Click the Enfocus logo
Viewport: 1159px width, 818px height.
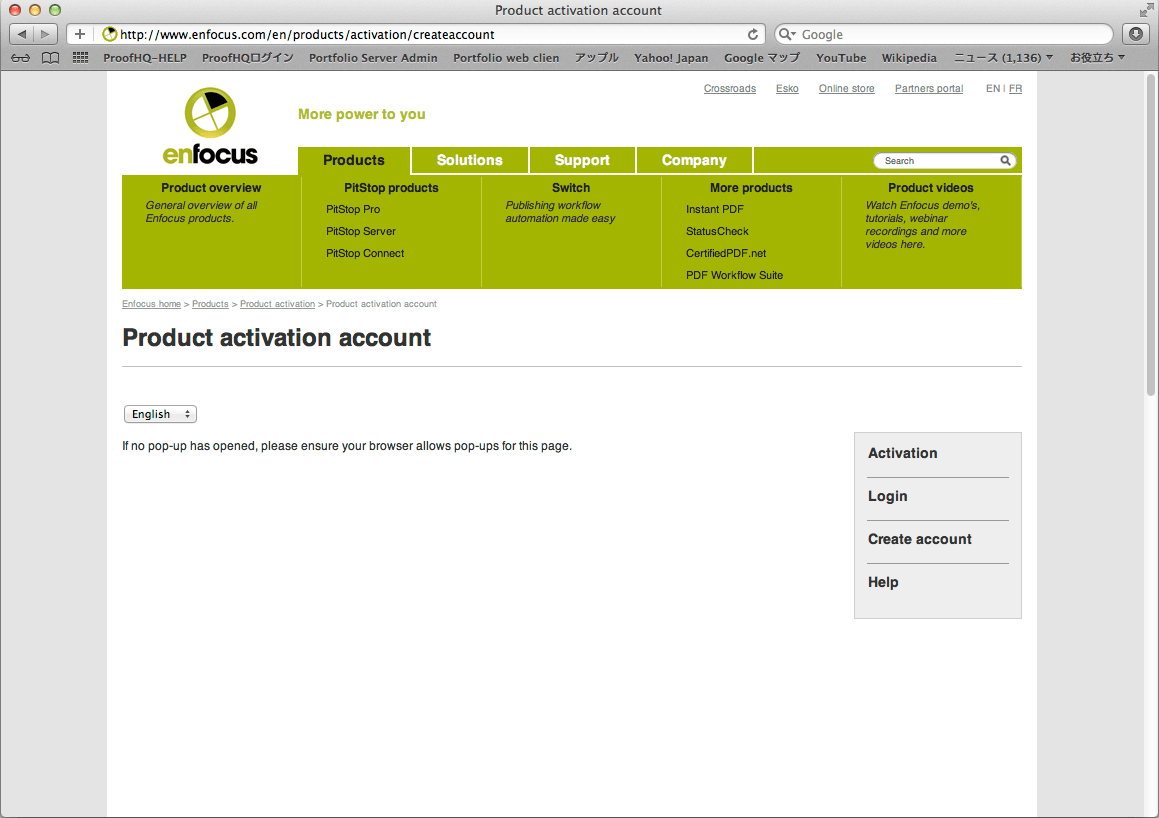210,126
